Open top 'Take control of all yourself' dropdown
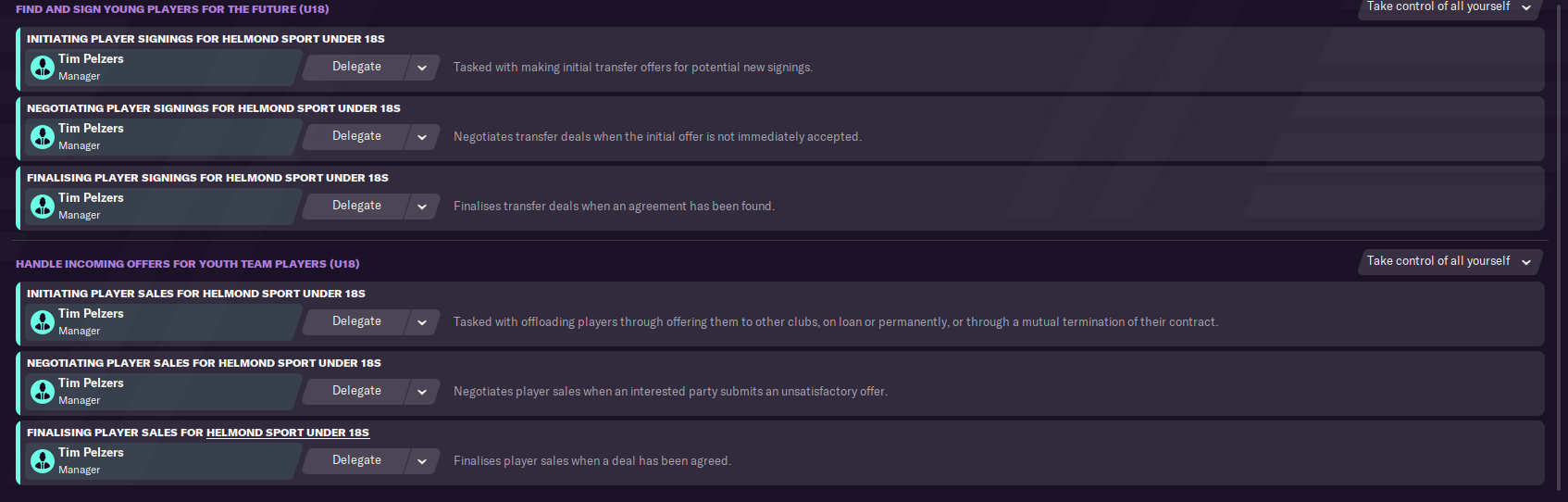The image size is (1568, 502). [1449, 6]
